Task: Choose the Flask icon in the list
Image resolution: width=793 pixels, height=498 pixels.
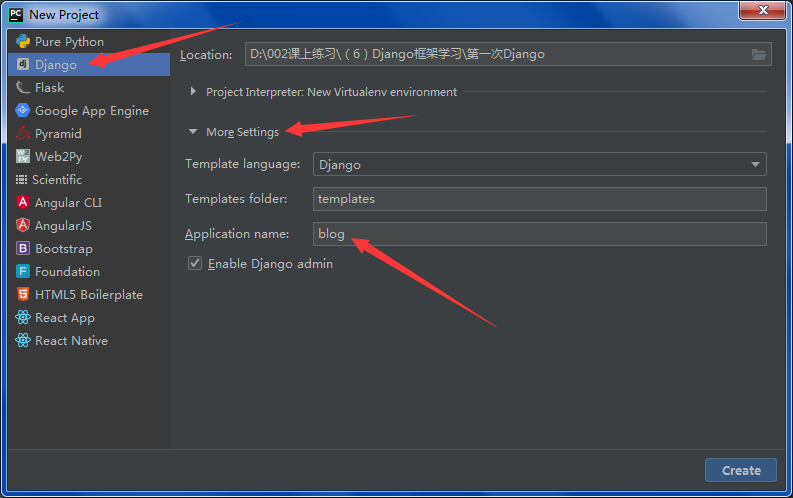Action: click(23, 87)
